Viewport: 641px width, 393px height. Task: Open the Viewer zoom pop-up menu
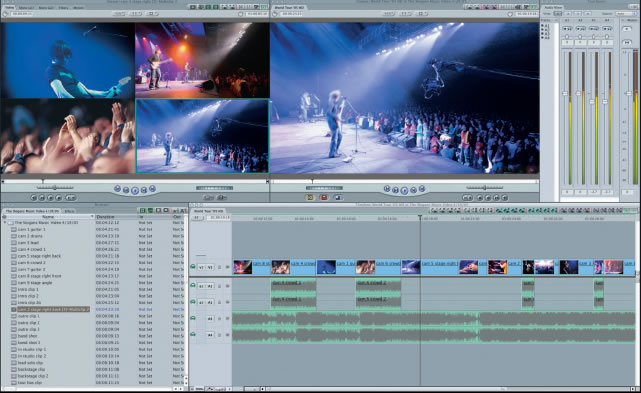tap(119, 13)
